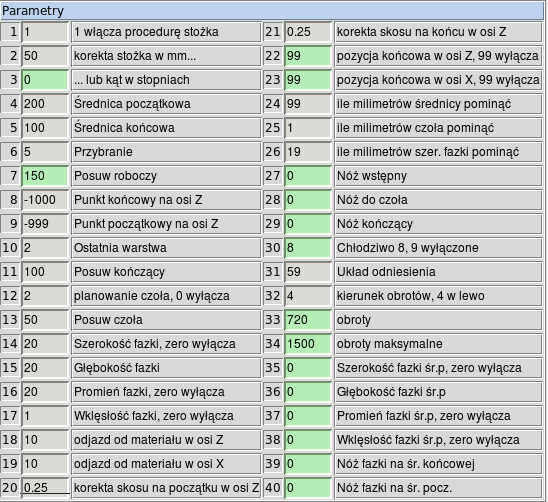This screenshot has height=502, width=548.
Task: Select the Szerokość fazki field in row 14
Action: [45, 344]
